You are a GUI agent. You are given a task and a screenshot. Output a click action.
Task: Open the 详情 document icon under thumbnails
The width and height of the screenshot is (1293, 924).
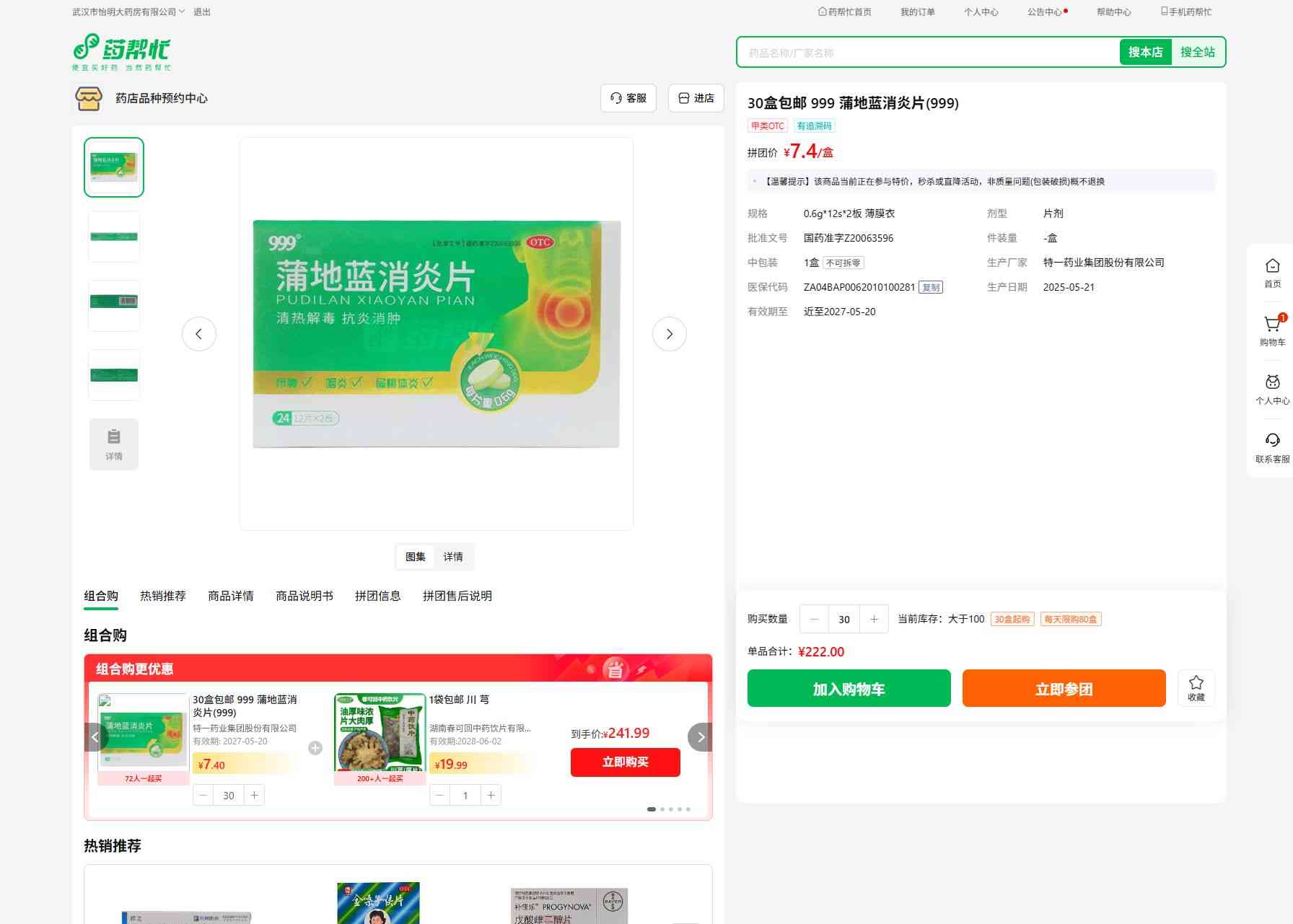click(x=114, y=444)
